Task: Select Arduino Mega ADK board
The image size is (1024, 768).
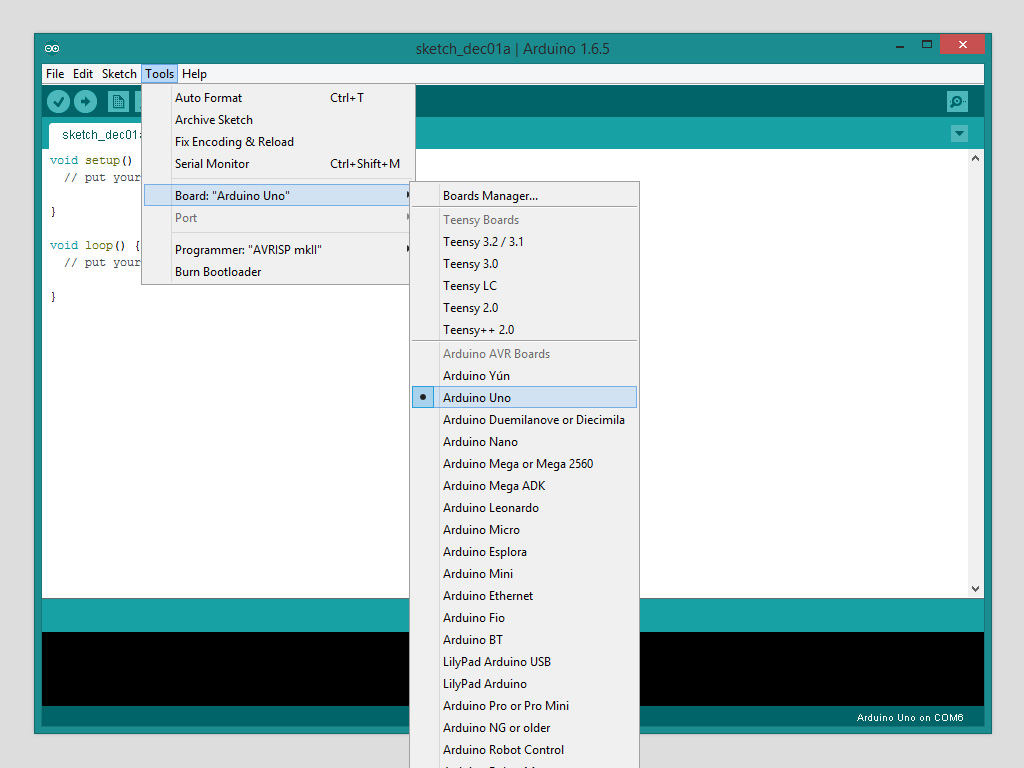Action: point(524,486)
